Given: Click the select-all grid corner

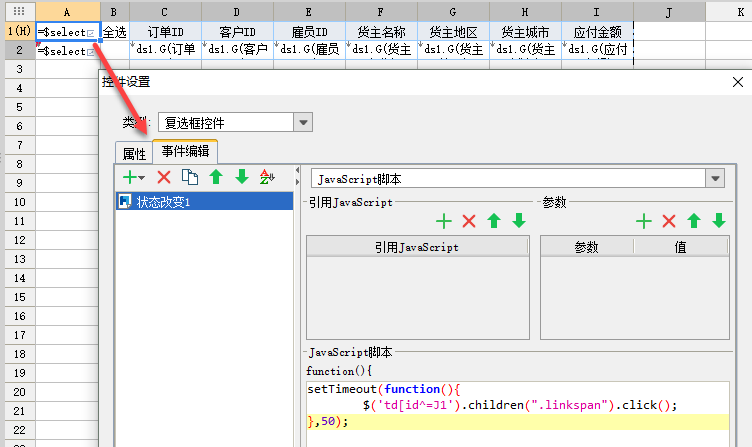Looking at the screenshot, I should pos(19,11).
